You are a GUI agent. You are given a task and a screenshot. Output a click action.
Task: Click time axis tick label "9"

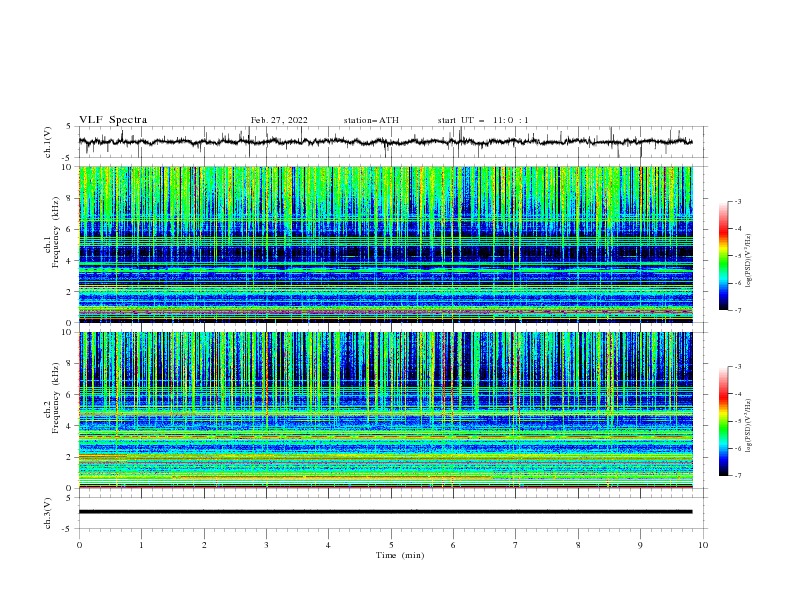coord(640,545)
